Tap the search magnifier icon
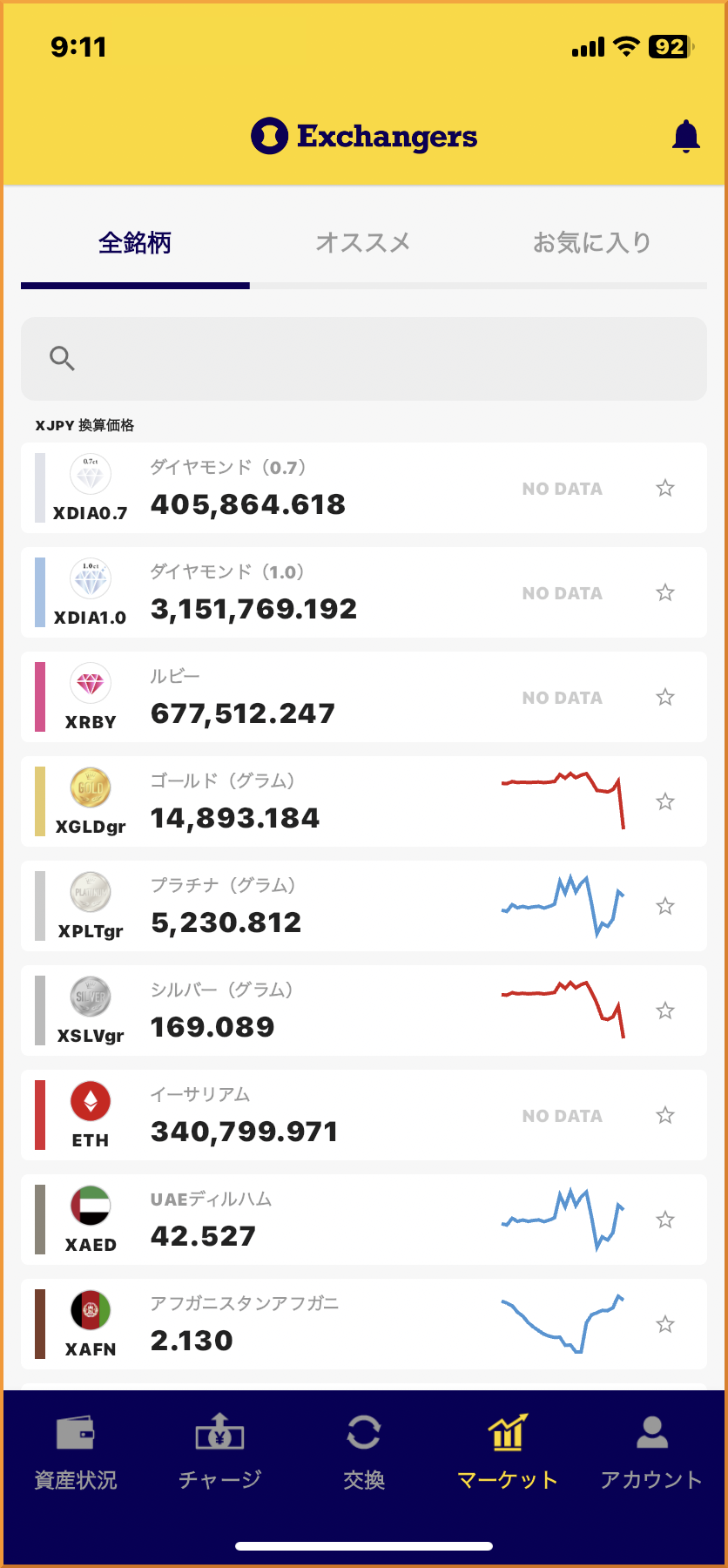The image size is (728, 1568). pos(62,358)
